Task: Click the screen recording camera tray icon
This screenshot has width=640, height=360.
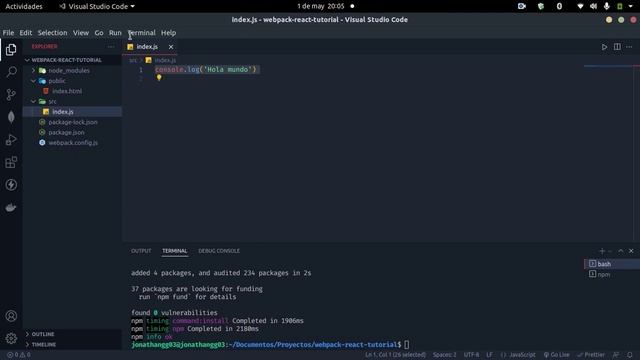Action: 522,6
